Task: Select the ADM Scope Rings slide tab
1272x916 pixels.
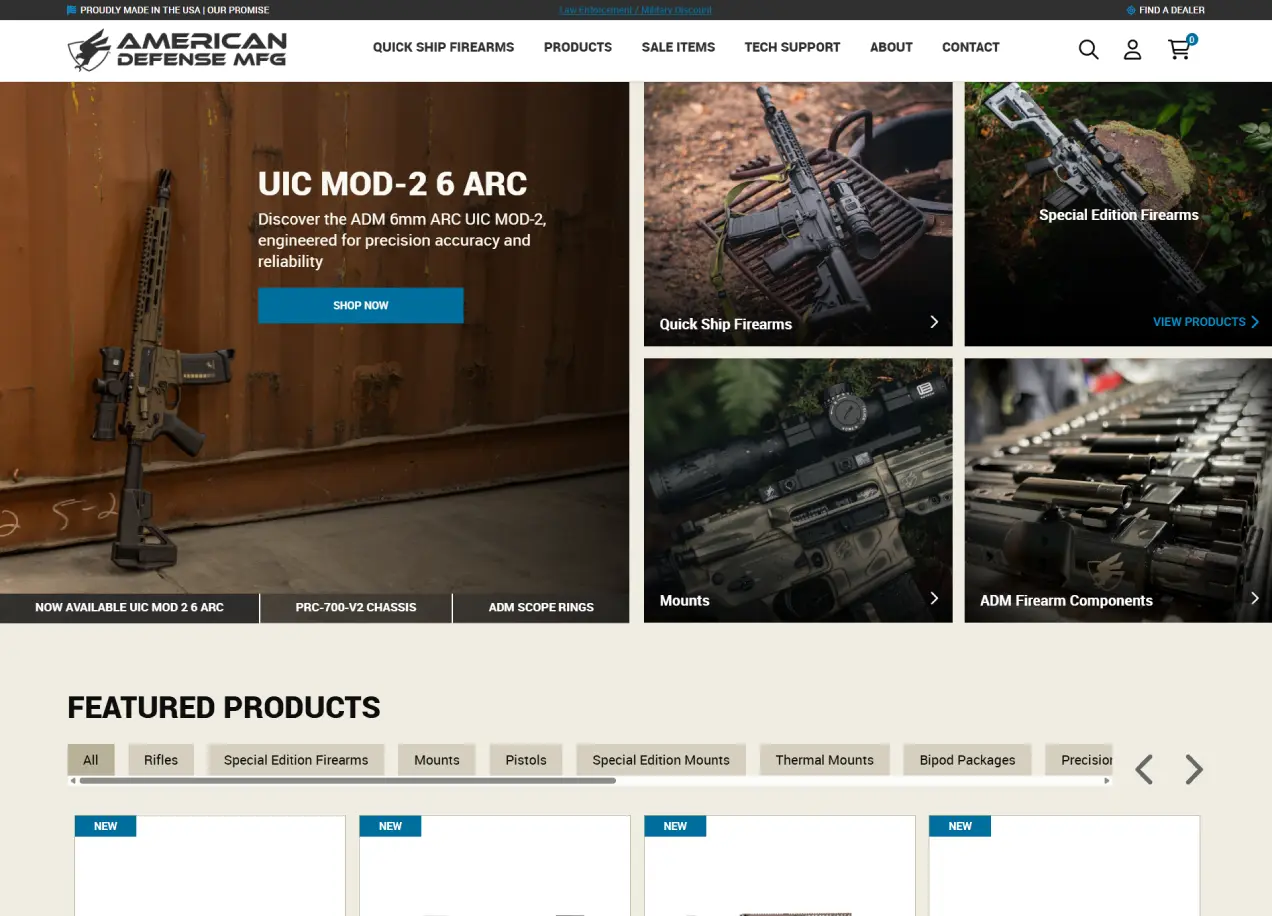Action: pyautogui.click(x=541, y=608)
